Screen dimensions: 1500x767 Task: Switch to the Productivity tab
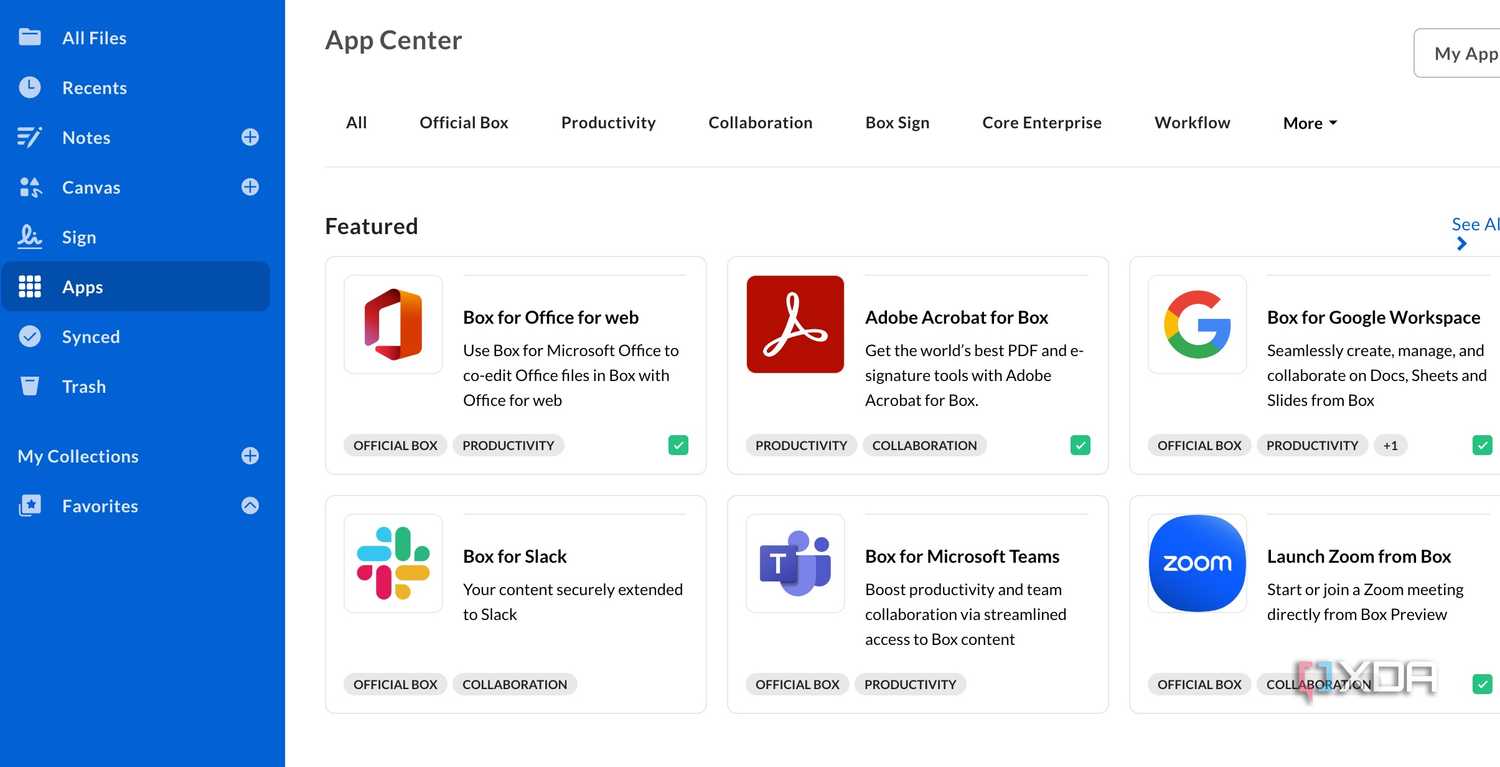[608, 122]
